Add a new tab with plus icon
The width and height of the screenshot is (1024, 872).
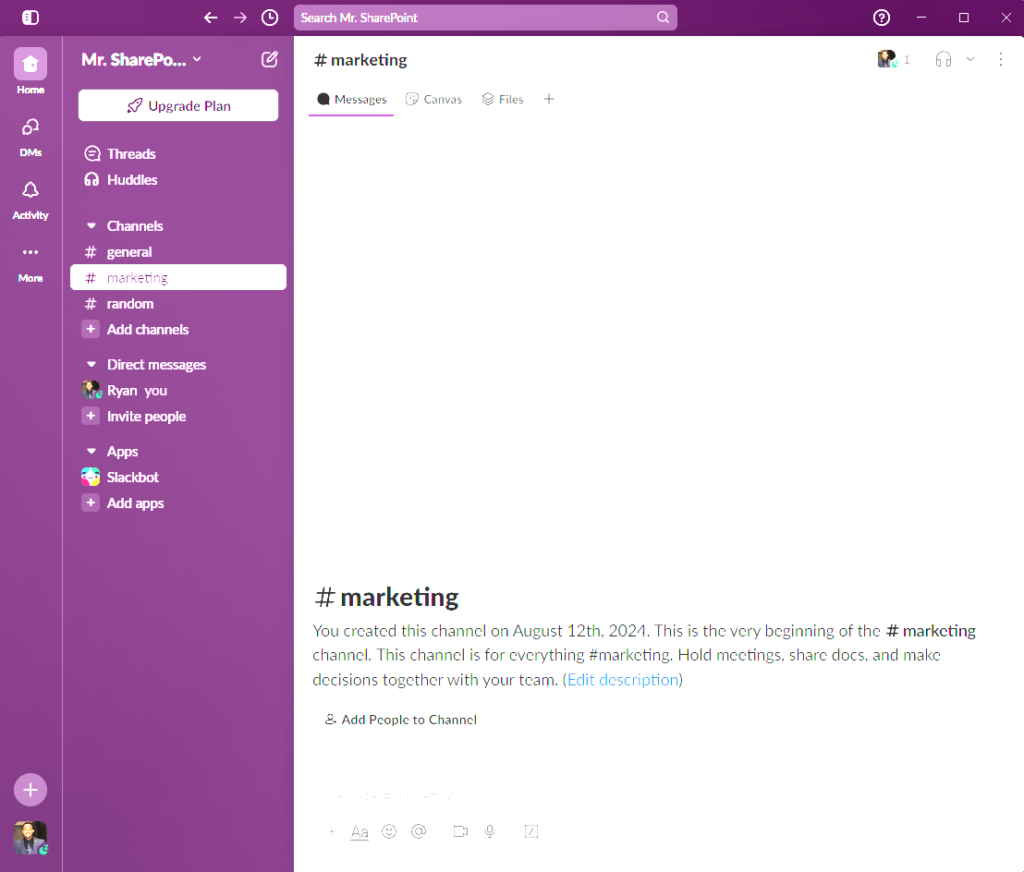(549, 99)
